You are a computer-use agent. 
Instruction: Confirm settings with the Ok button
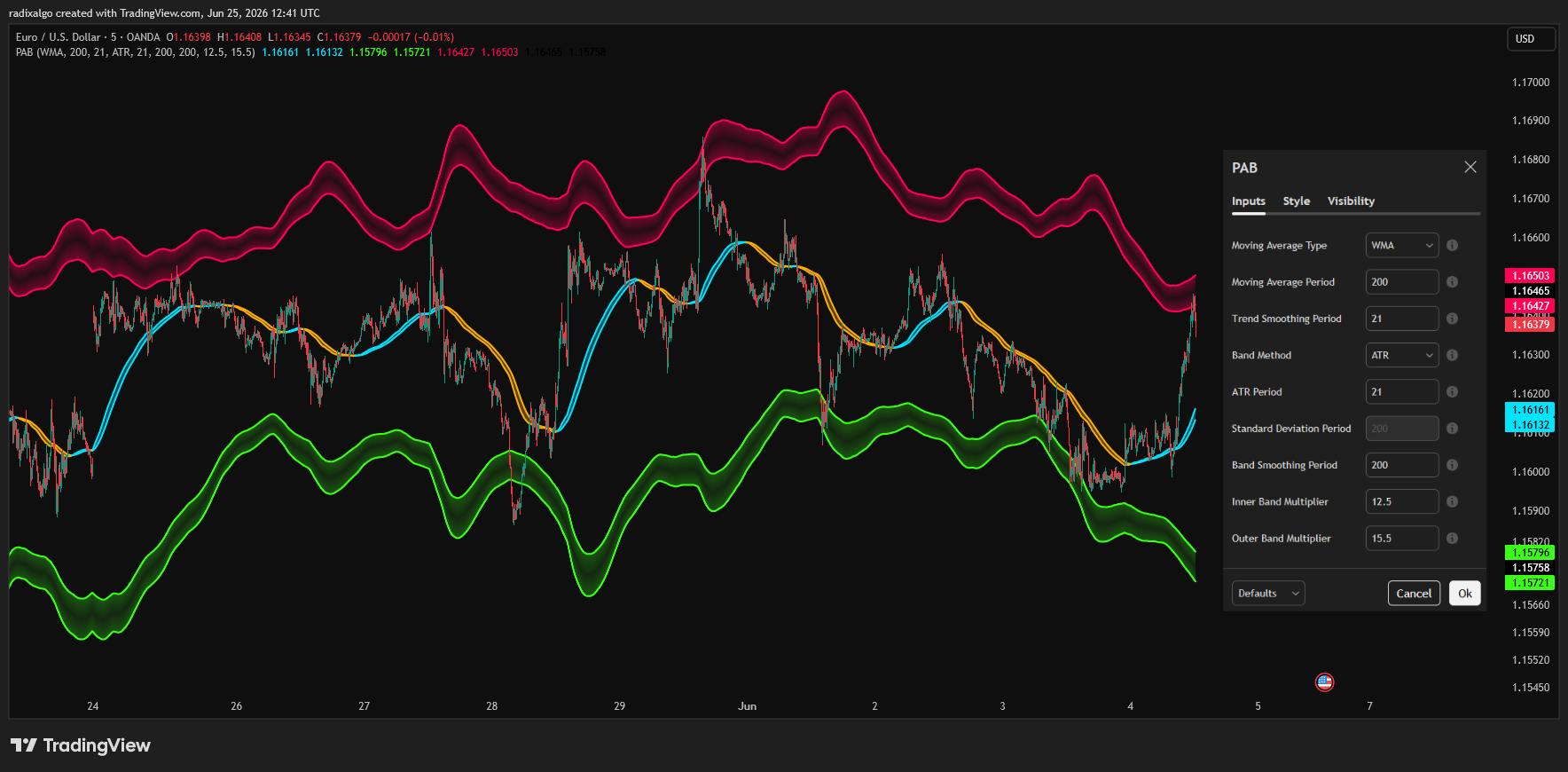(1464, 593)
